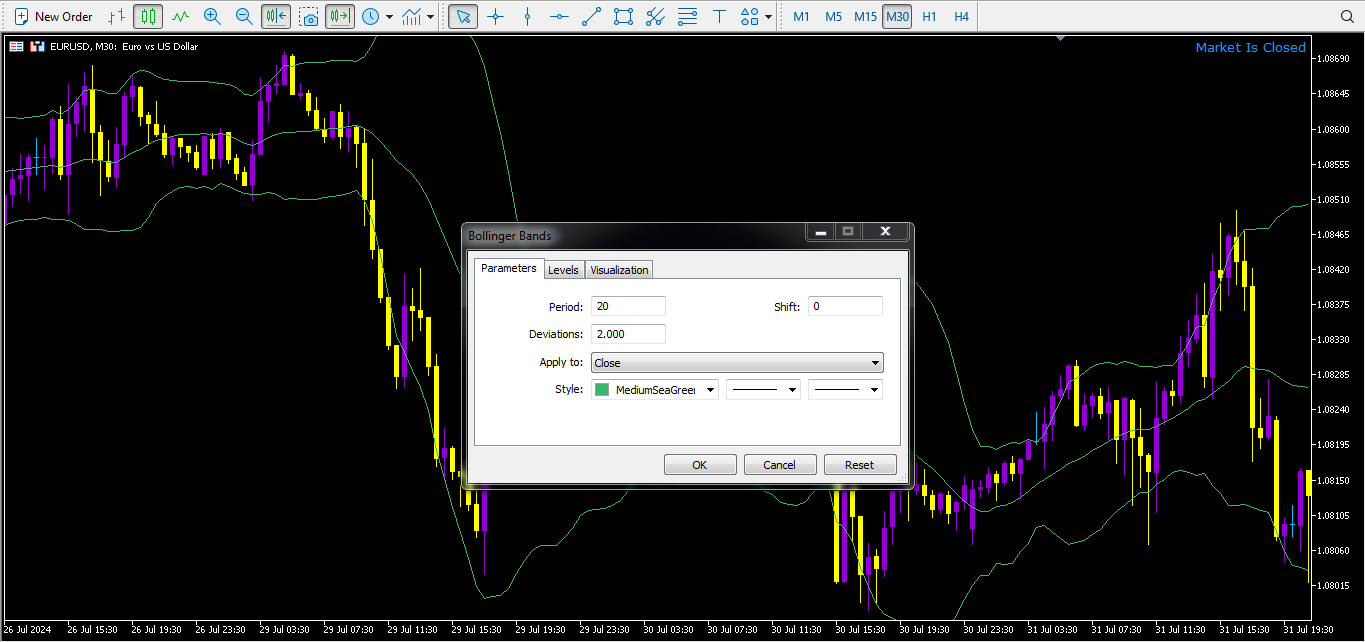The width and height of the screenshot is (1365, 642).
Task: Click the green style color swatch
Action: [602, 390]
